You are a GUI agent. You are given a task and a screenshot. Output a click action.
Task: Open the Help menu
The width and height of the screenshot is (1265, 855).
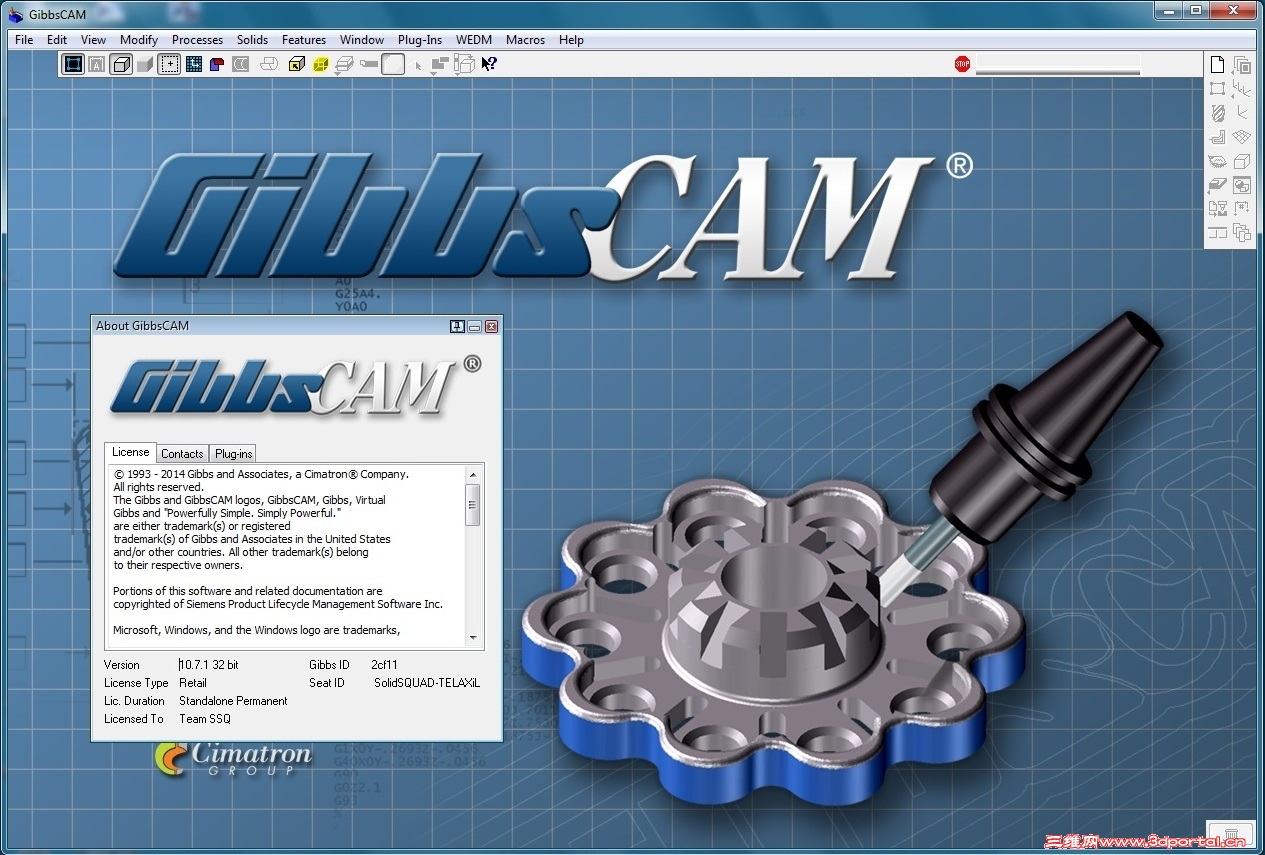pyautogui.click(x=571, y=40)
